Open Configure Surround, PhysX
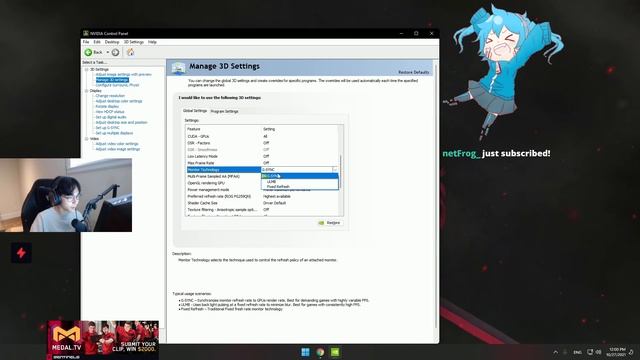This screenshot has height=360, width=640. pyautogui.click(x=117, y=85)
